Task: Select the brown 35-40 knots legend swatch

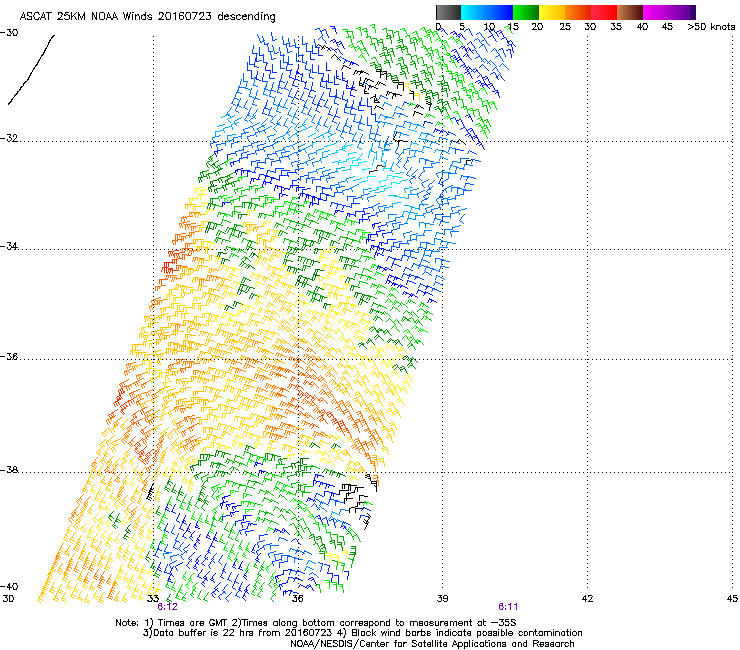Action: [x=630, y=12]
